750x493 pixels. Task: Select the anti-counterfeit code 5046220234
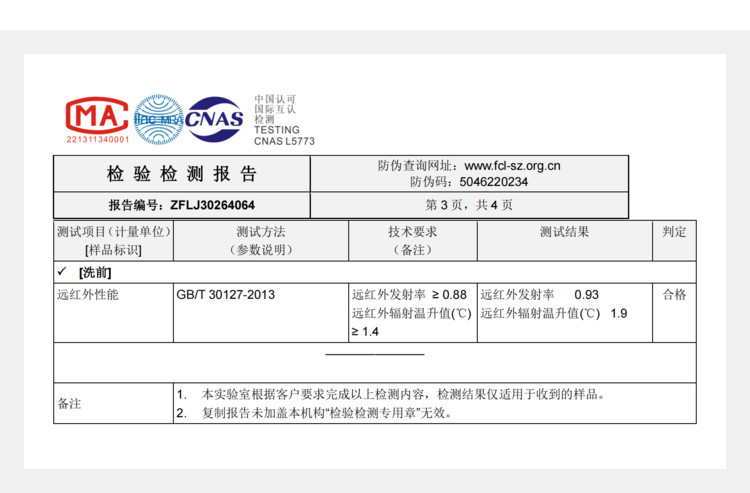coord(494,182)
